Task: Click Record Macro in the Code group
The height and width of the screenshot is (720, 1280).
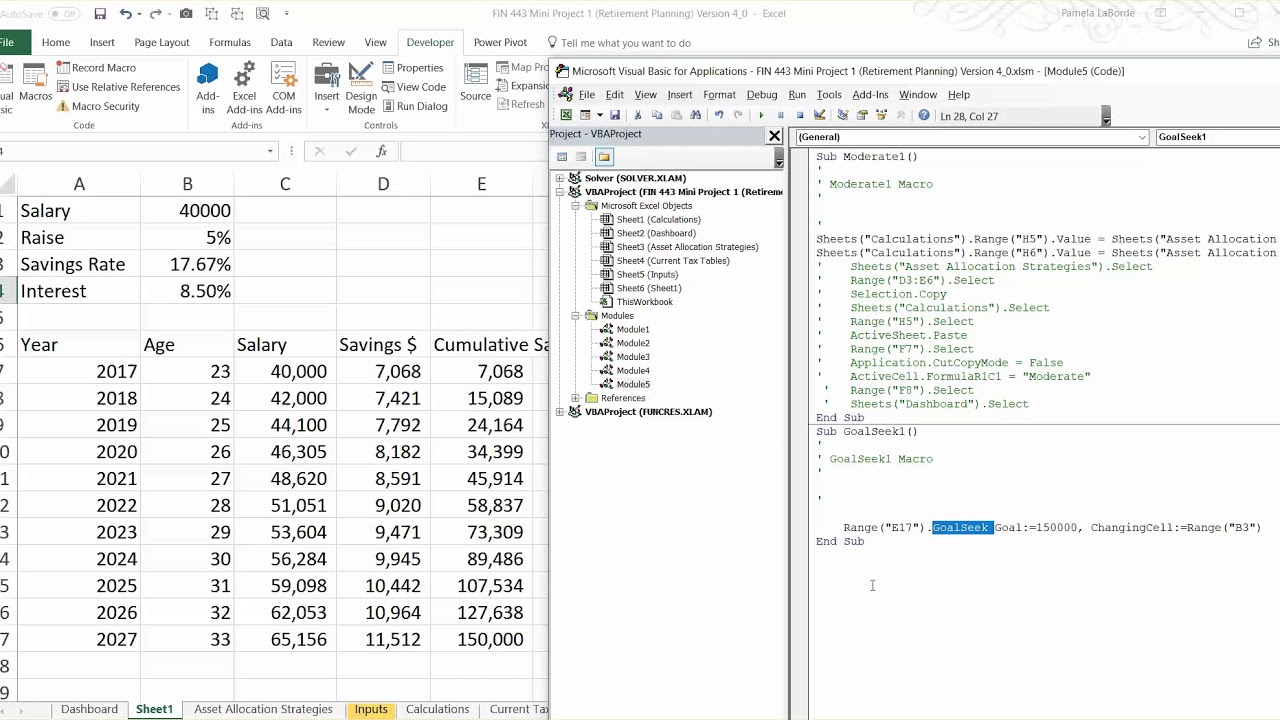Action: [96, 68]
